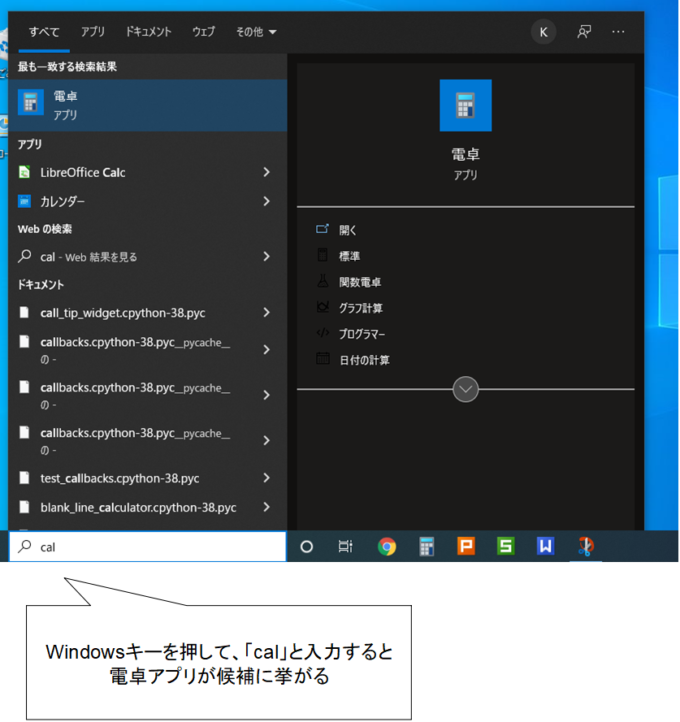680x722 pixels.
Task: Switch to the アプリ tab
Action: tap(93, 32)
